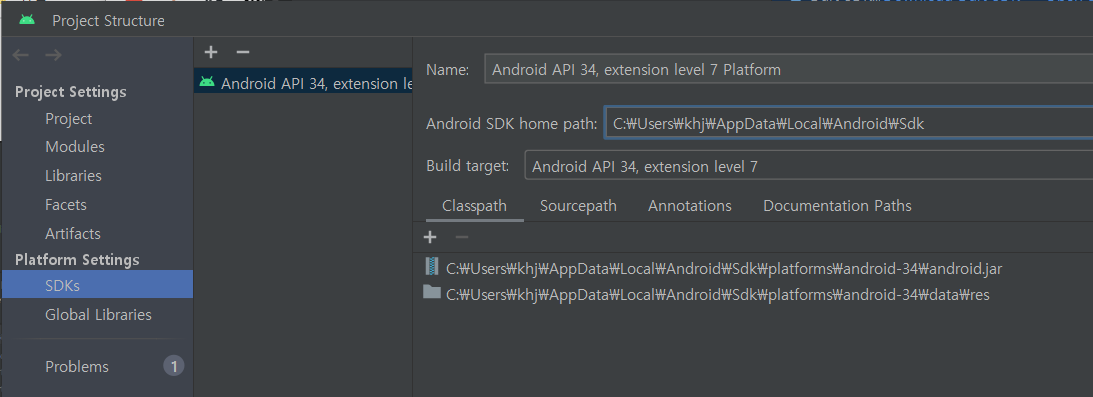The height and width of the screenshot is (397, 1093).
Task: Open the Problems section
Action: point(77,366)
